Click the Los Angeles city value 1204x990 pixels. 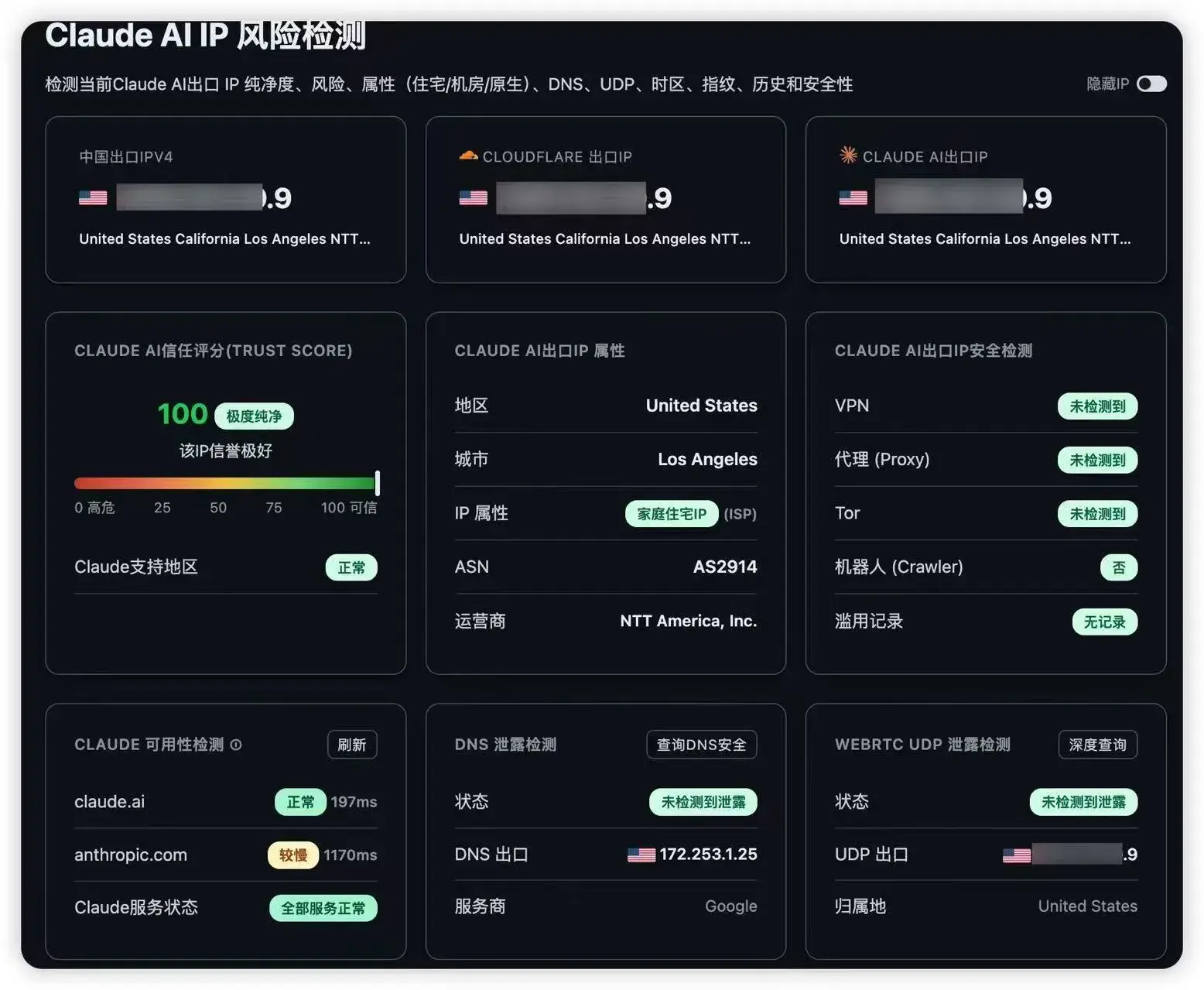pos(707,459)
